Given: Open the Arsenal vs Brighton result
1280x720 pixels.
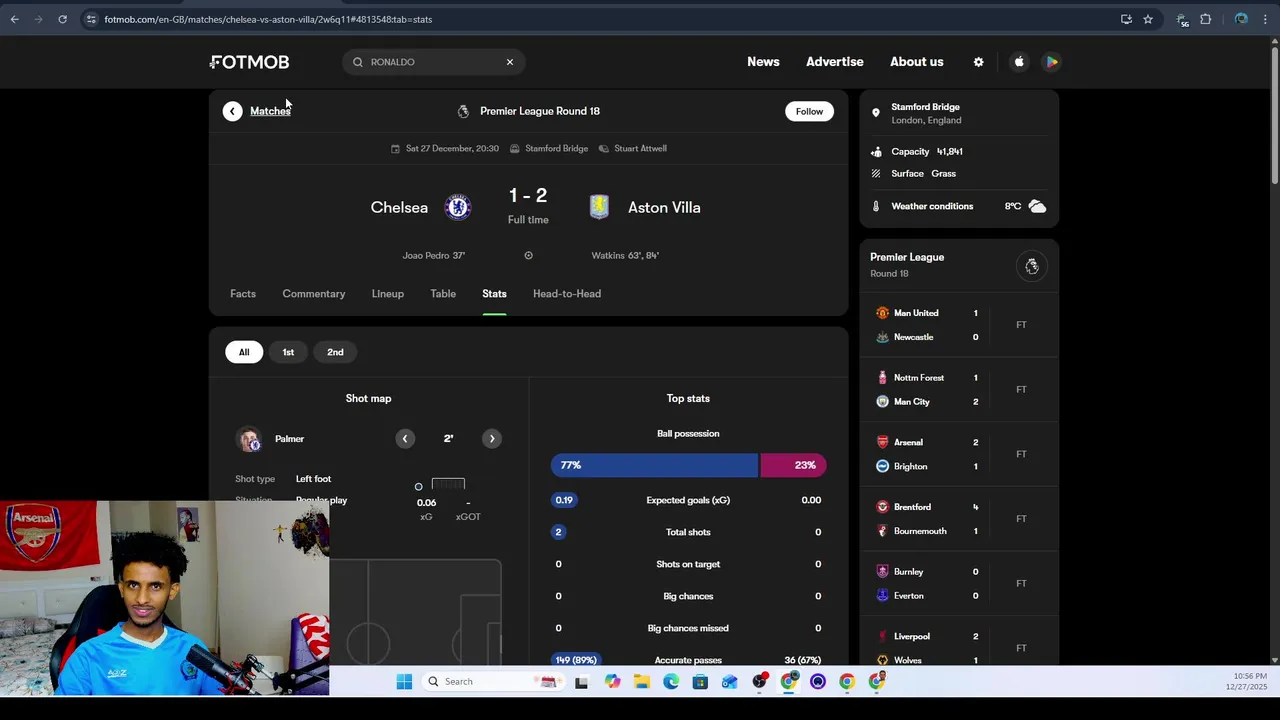Looking at the screenshot, I should click(x=959, y=454).
